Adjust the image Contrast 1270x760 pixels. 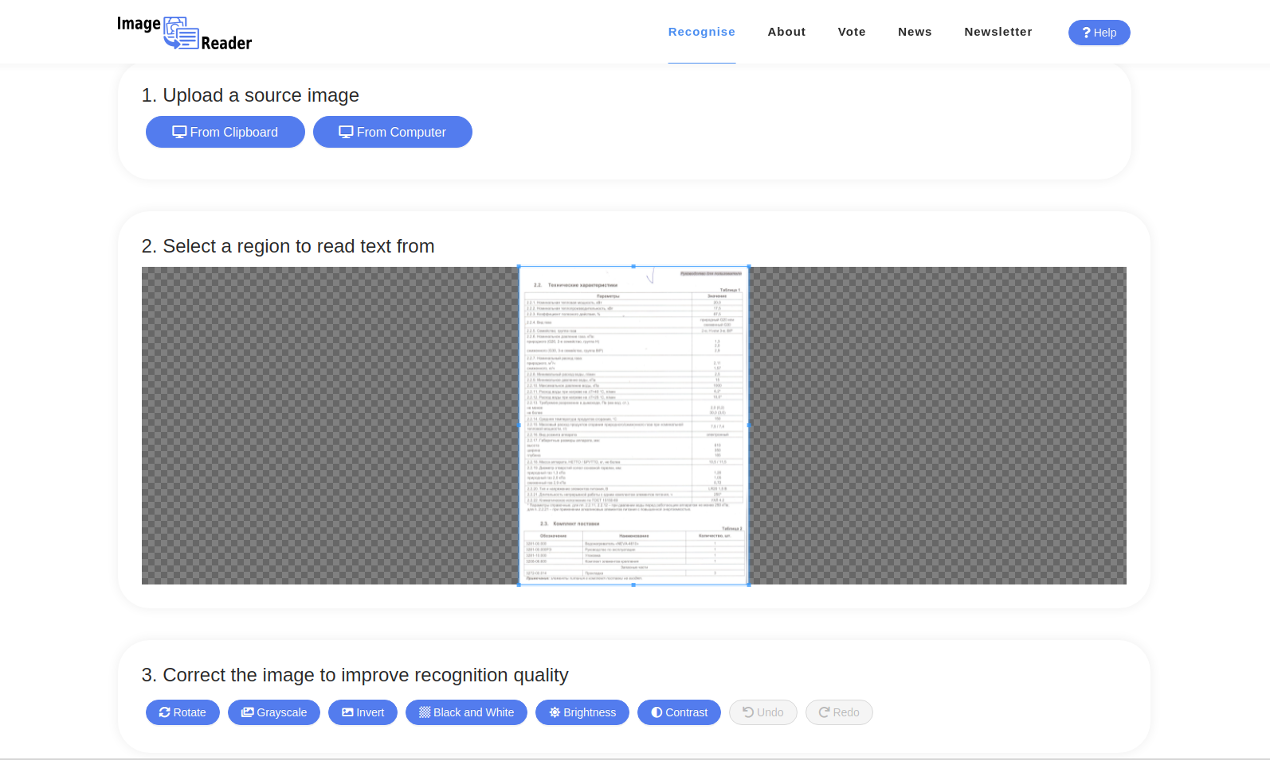coord(679,712)
